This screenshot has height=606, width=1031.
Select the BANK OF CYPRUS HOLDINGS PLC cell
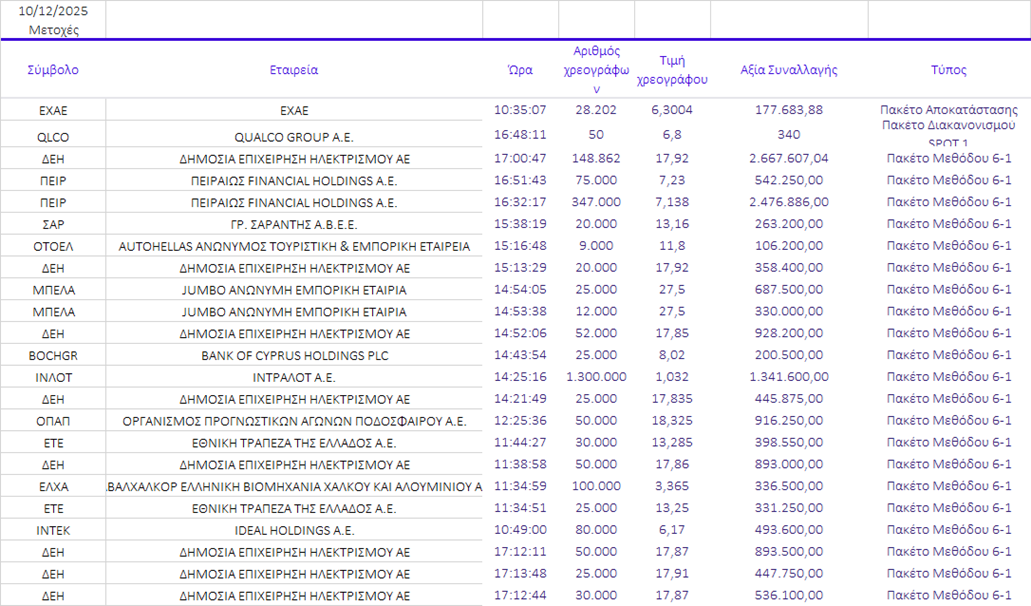[x=294, y=355]
